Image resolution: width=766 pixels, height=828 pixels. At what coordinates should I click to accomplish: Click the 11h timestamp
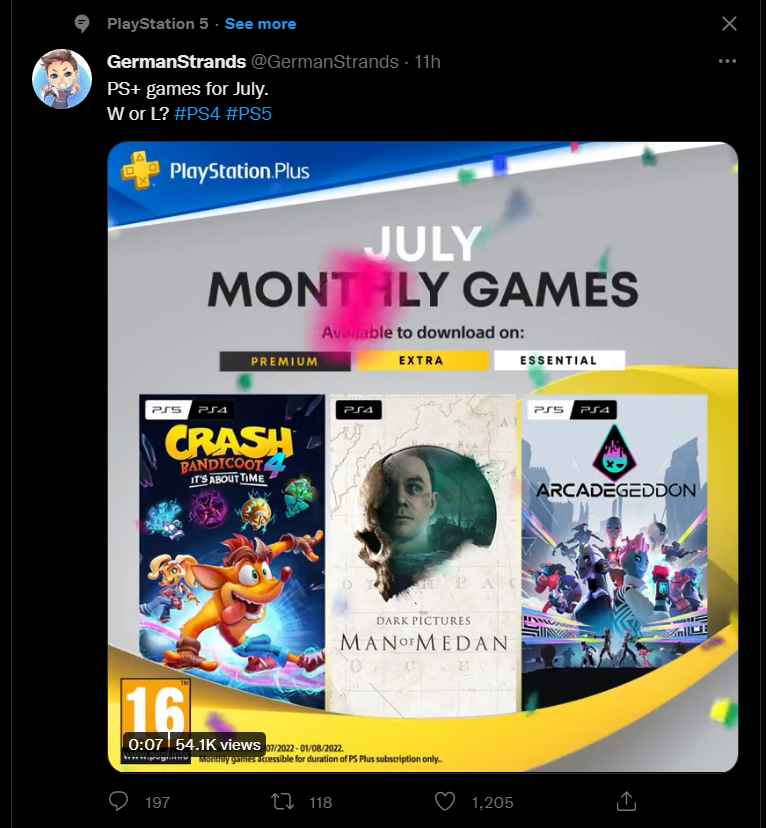[427, 62]
